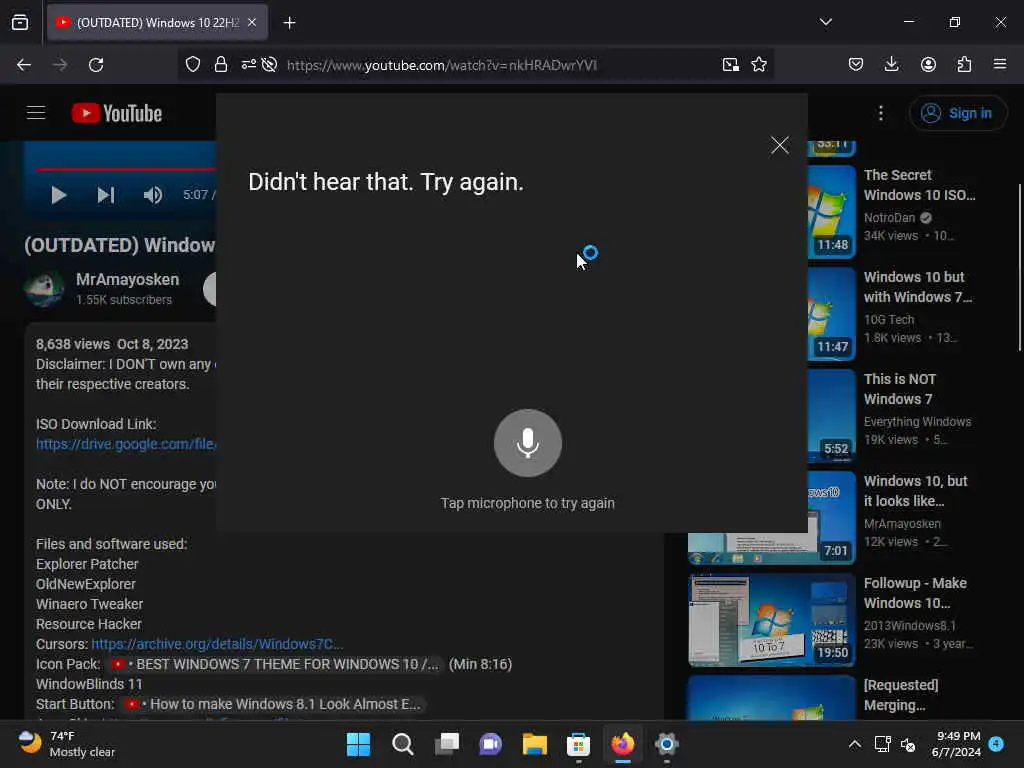Viewport: 1024px width, 768px height.
Task: Go back to the previous page
Action: pos(24,65)
